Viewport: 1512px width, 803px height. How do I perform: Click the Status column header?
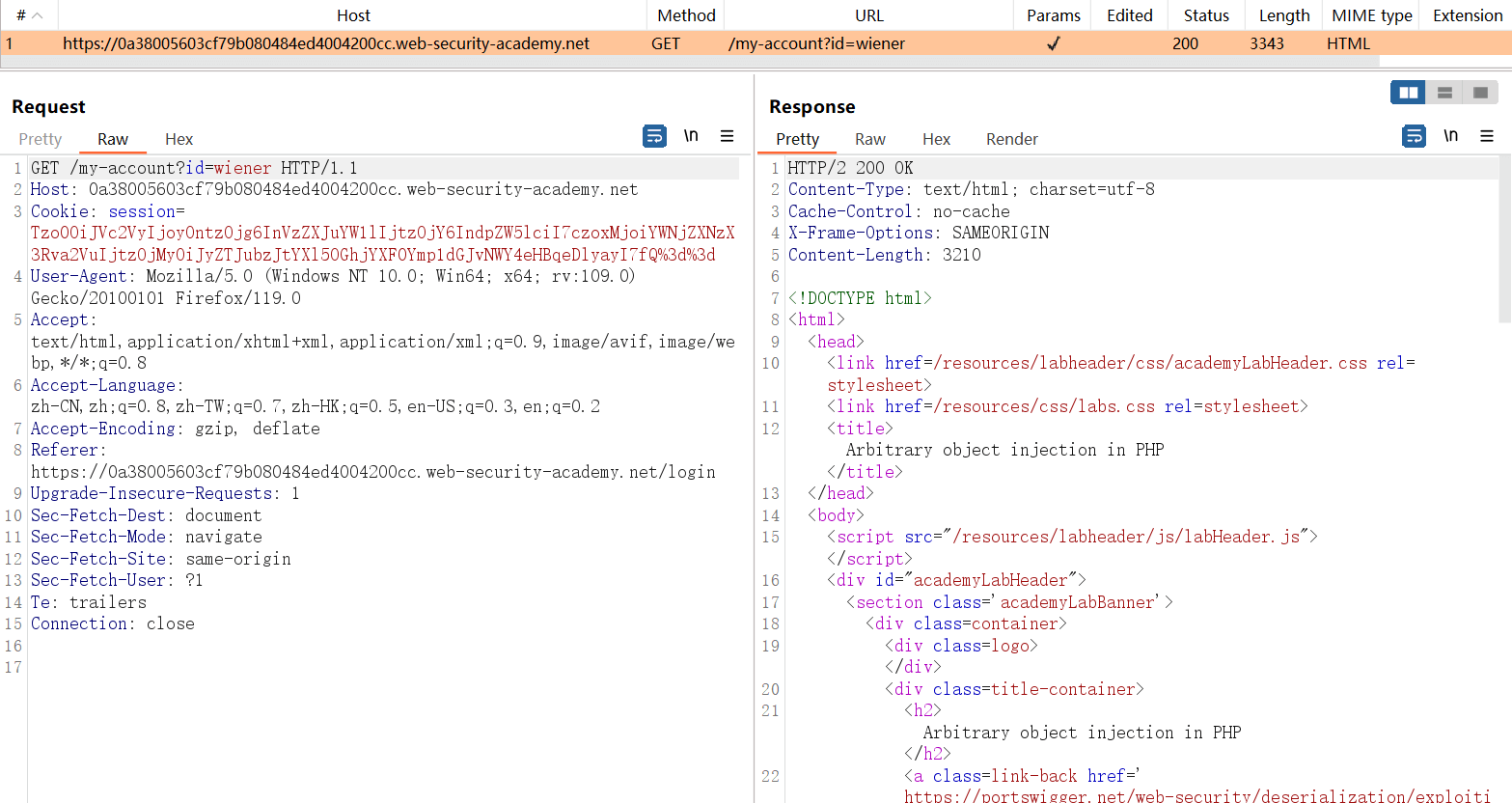click(x=1206, y=15)
